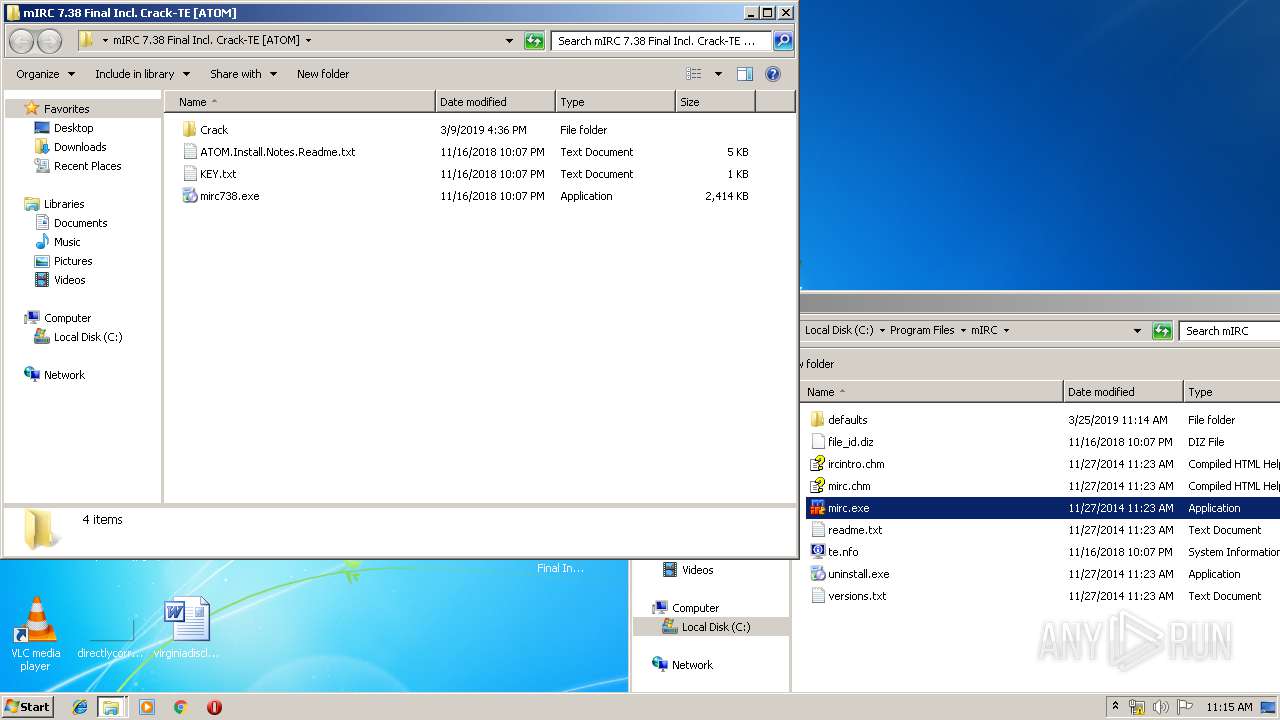1280x720 pixels.
Task: Select Desktop under Favorites
Action: click(73, 128)
